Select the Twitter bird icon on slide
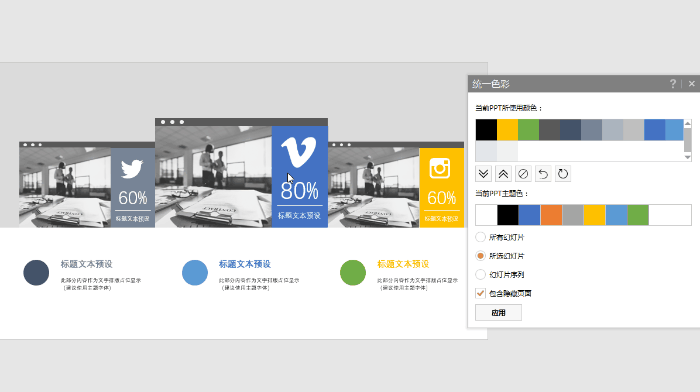Screen dimensions: 700x392 click(x=132, y=169)
